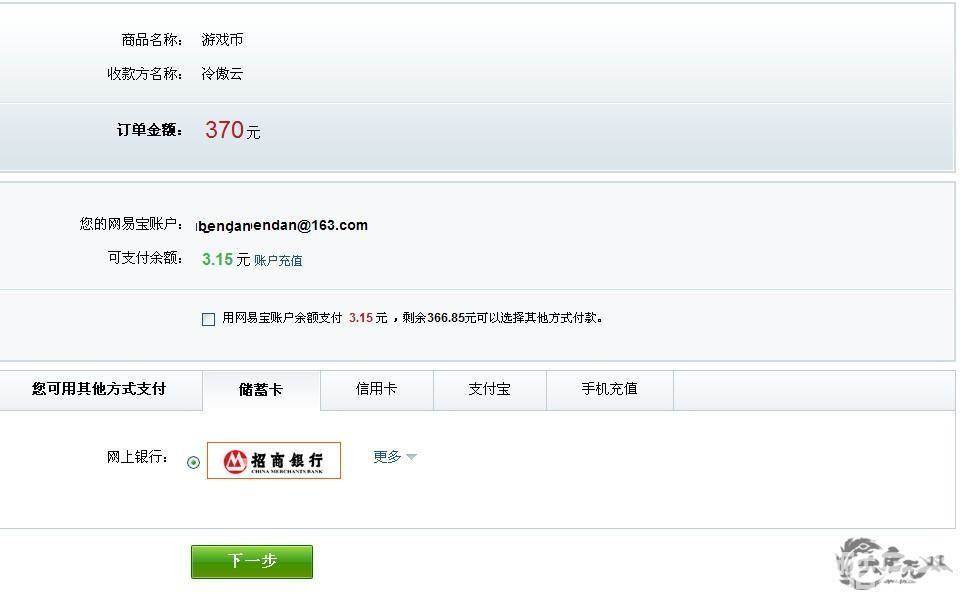Open the 账户充值 link

click(278, 260)
